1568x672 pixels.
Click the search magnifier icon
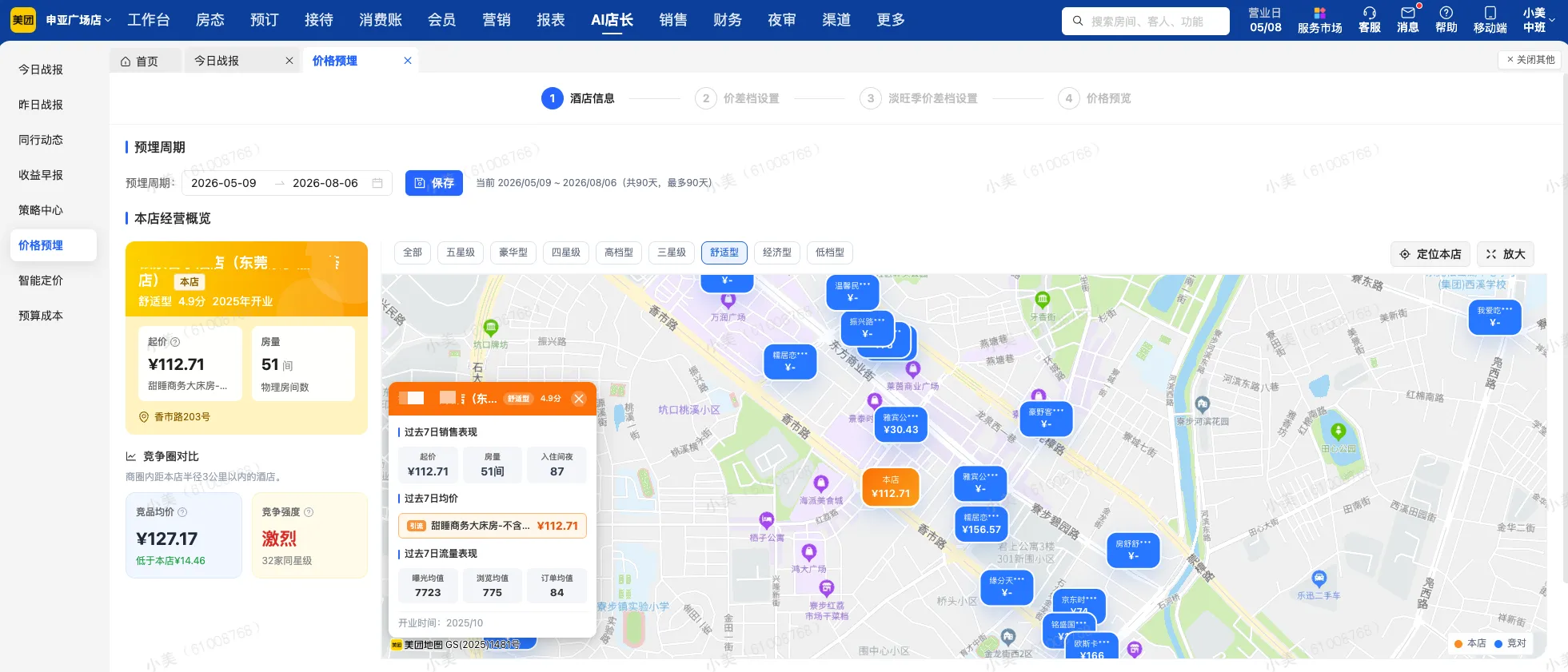click(1078, 21)
